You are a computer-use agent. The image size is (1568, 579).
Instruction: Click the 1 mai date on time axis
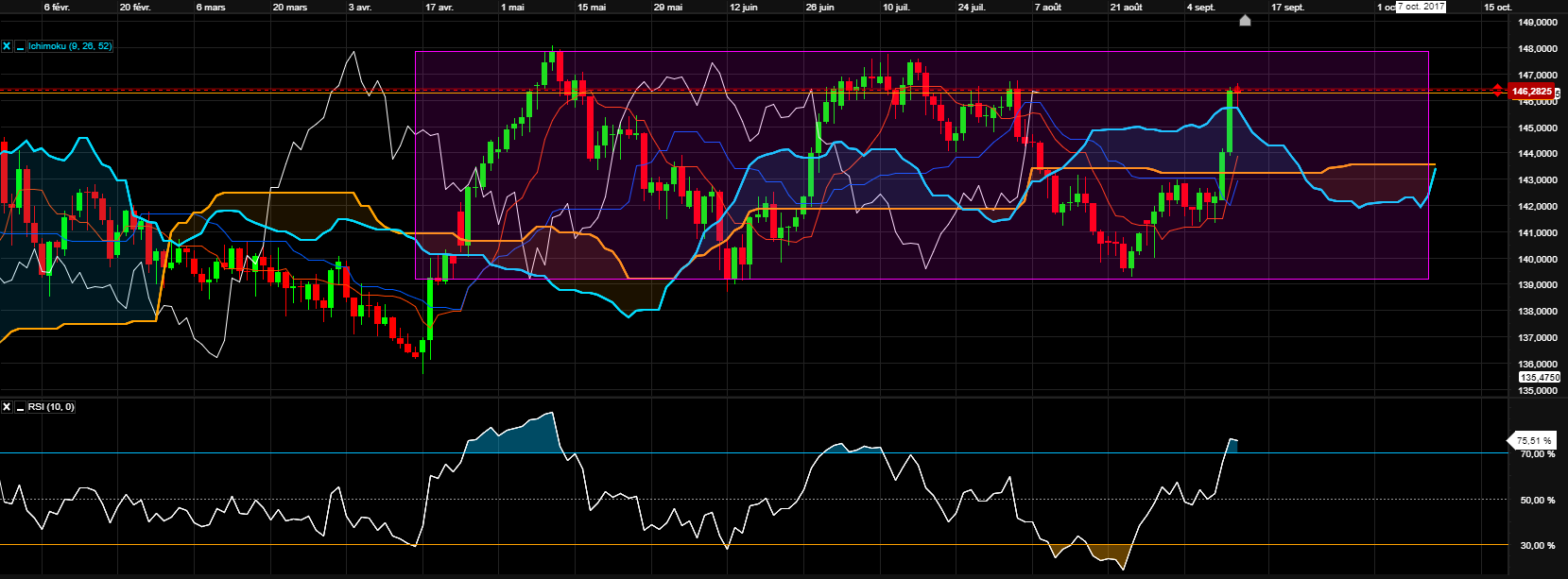[513, 7]
